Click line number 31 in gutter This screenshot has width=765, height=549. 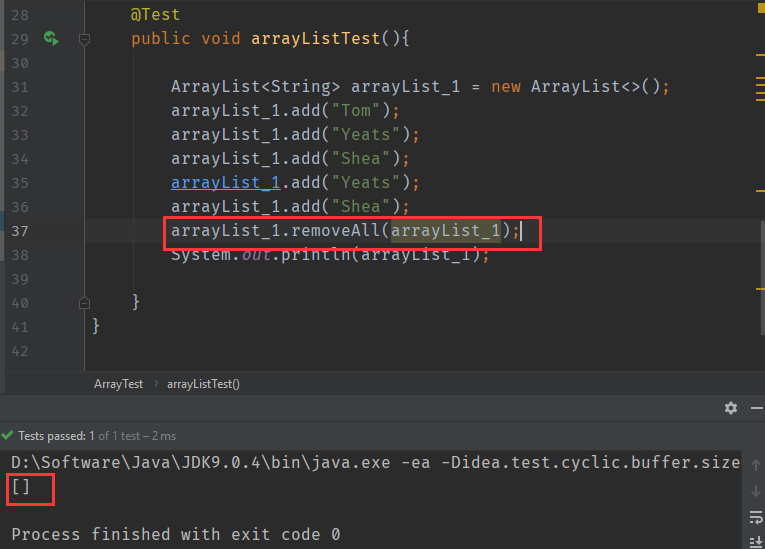[20, 87]
